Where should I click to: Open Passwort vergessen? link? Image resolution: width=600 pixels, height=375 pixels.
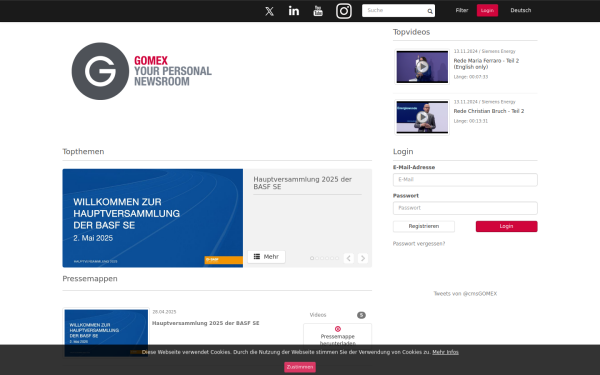419,243
